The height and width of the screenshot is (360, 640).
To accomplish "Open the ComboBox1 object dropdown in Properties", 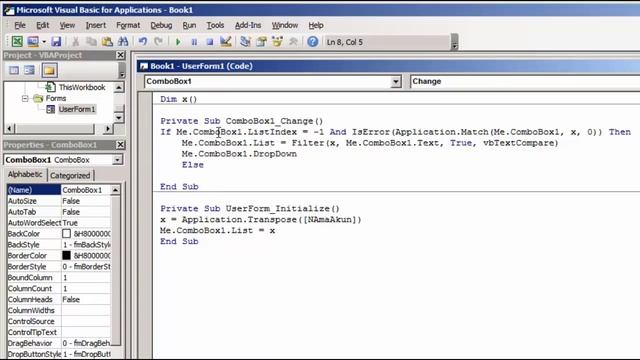I will point(117,160).
